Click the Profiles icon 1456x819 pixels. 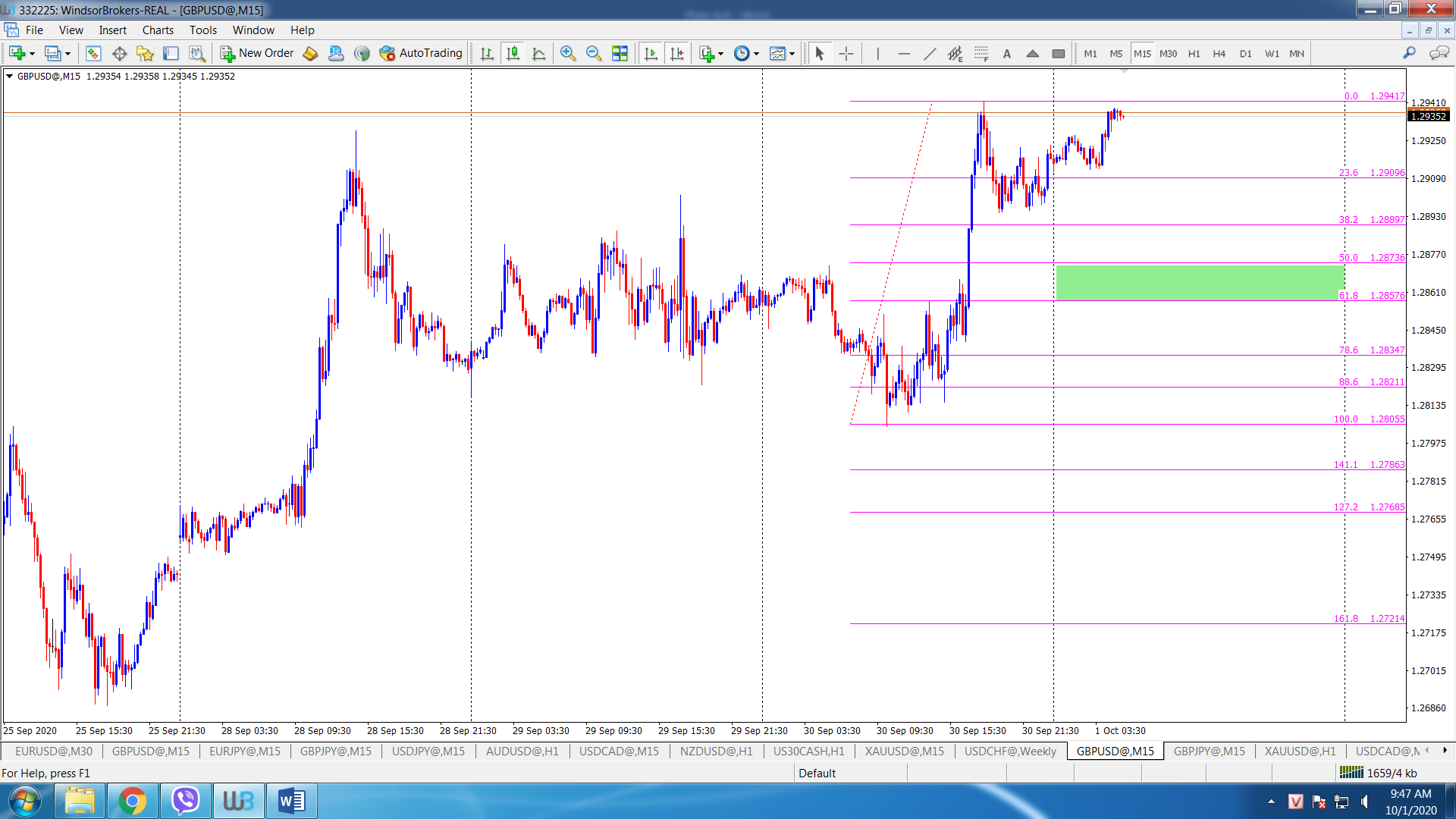tap(52, 53)
